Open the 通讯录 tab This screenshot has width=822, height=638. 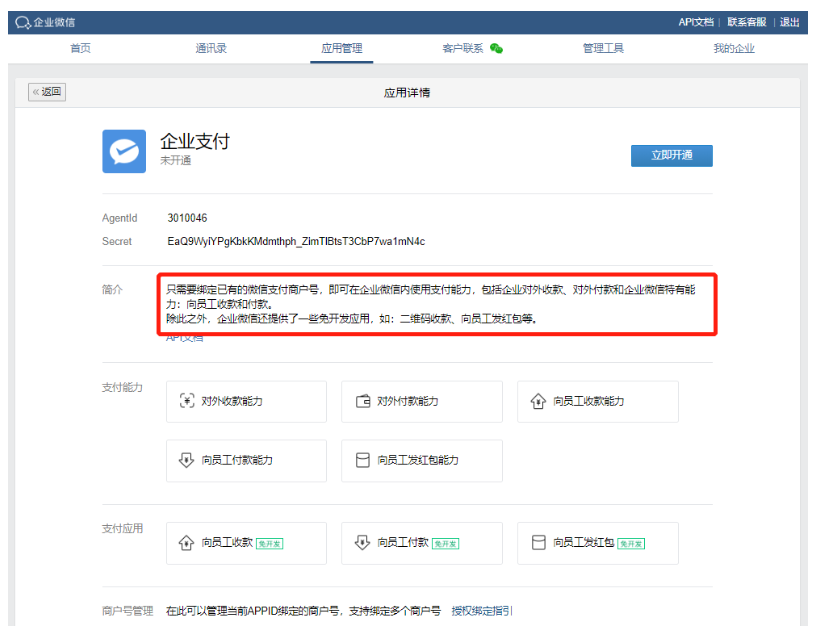[211, 48]
